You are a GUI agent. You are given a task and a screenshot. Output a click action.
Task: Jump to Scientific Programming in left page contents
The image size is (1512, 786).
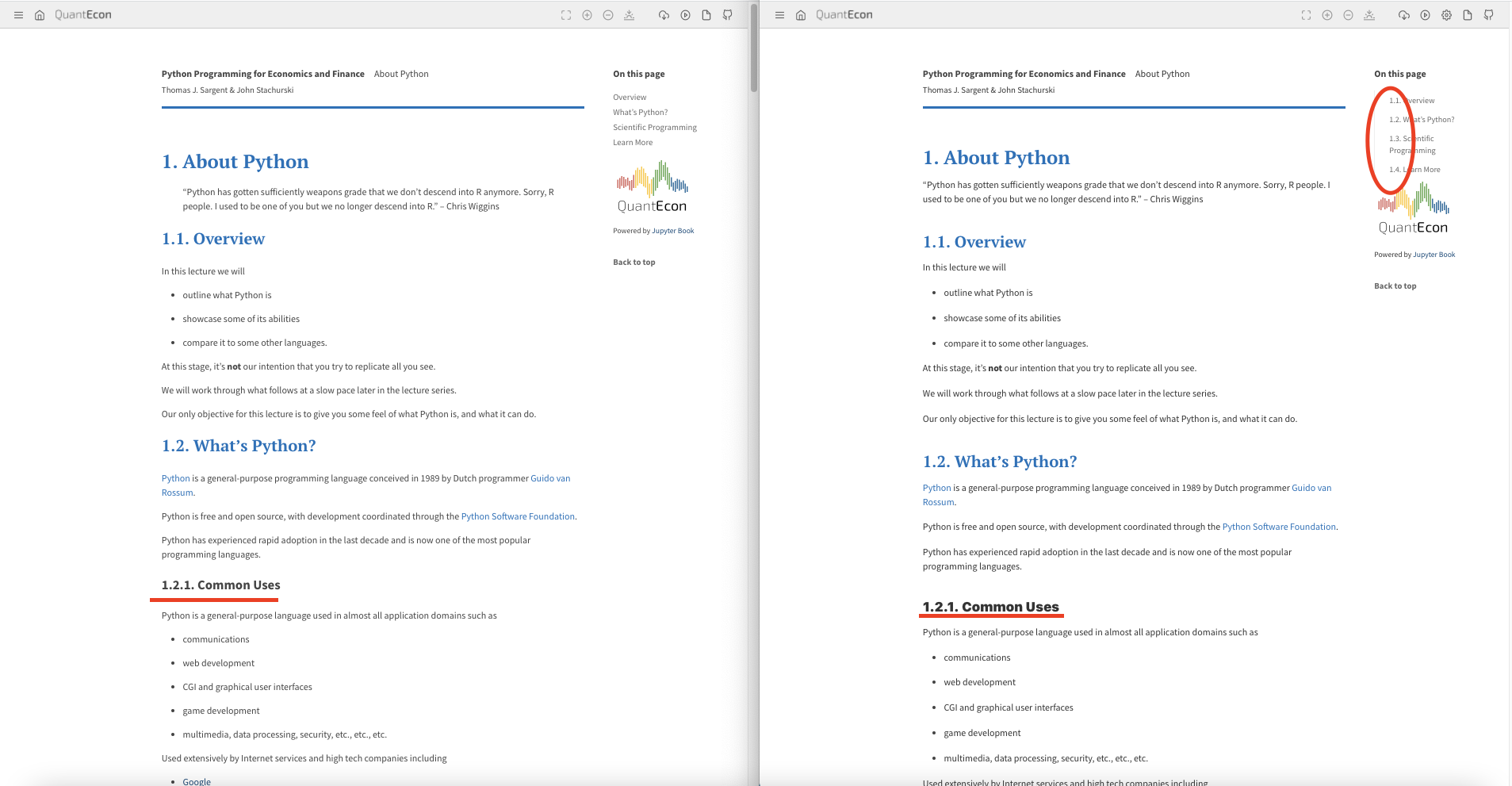tap(655, 128)
